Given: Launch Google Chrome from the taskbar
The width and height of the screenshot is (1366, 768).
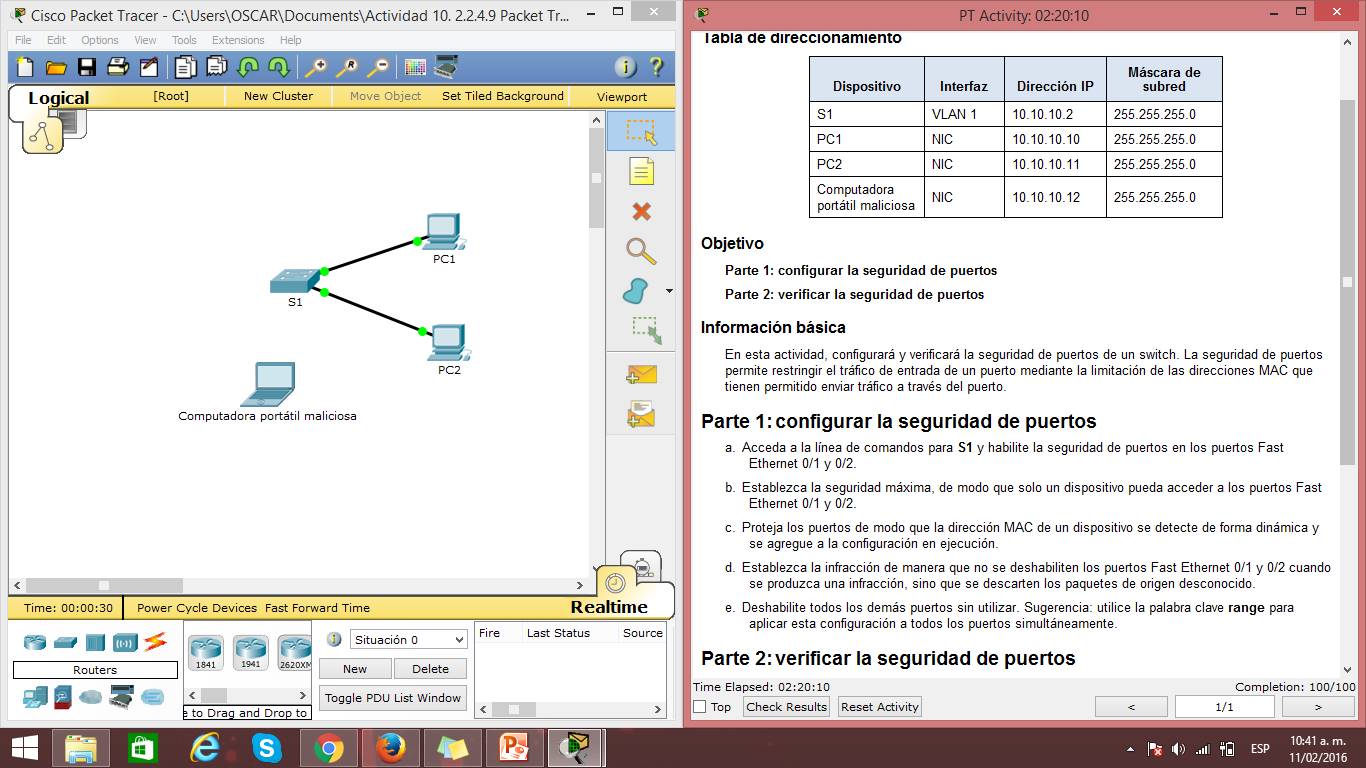Looking at the screenshot, I should click(x=329, y=747).
